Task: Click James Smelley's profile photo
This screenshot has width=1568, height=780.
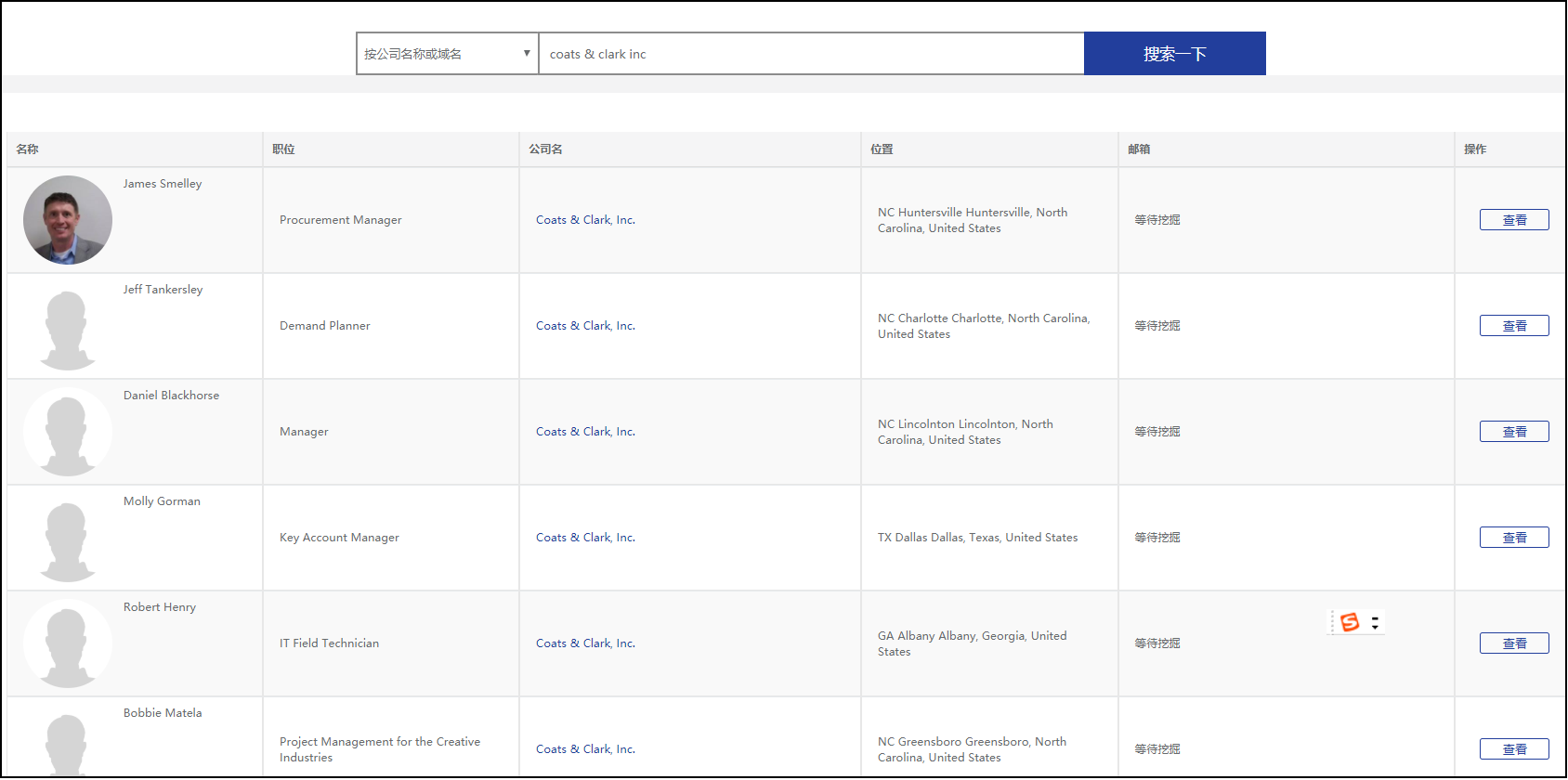Action: pos(68,220)
